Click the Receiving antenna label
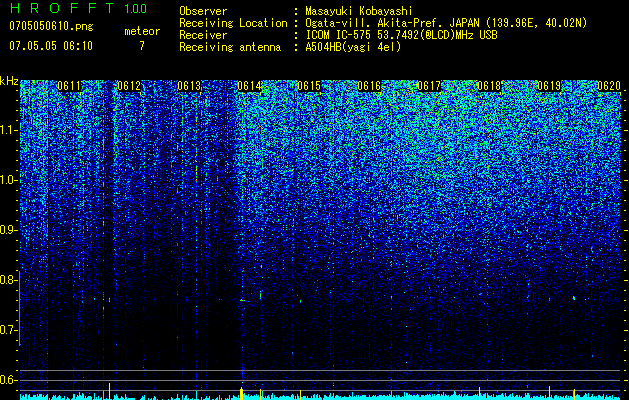Screen dimensions: 629x400 230,47
